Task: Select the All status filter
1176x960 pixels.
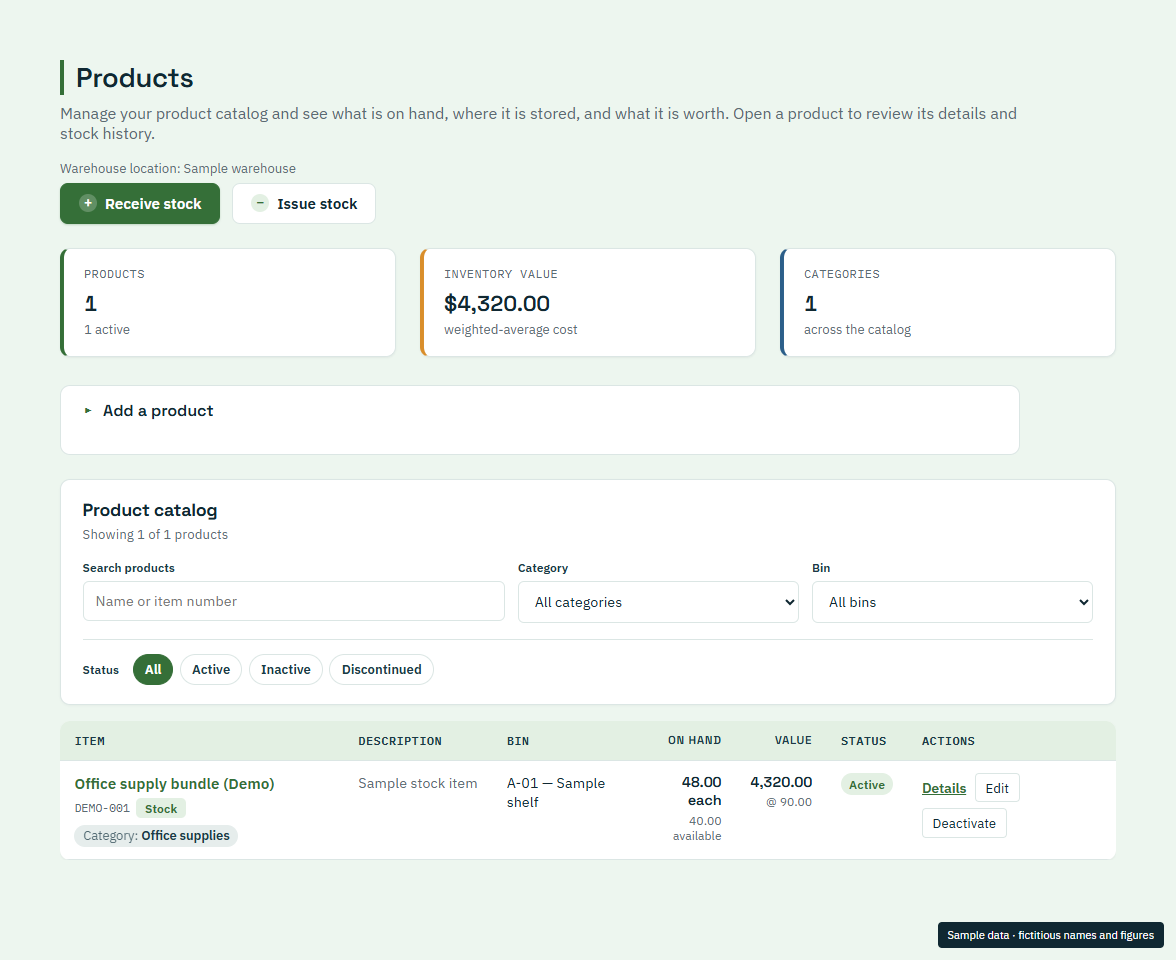Action: tap(153, 670)
